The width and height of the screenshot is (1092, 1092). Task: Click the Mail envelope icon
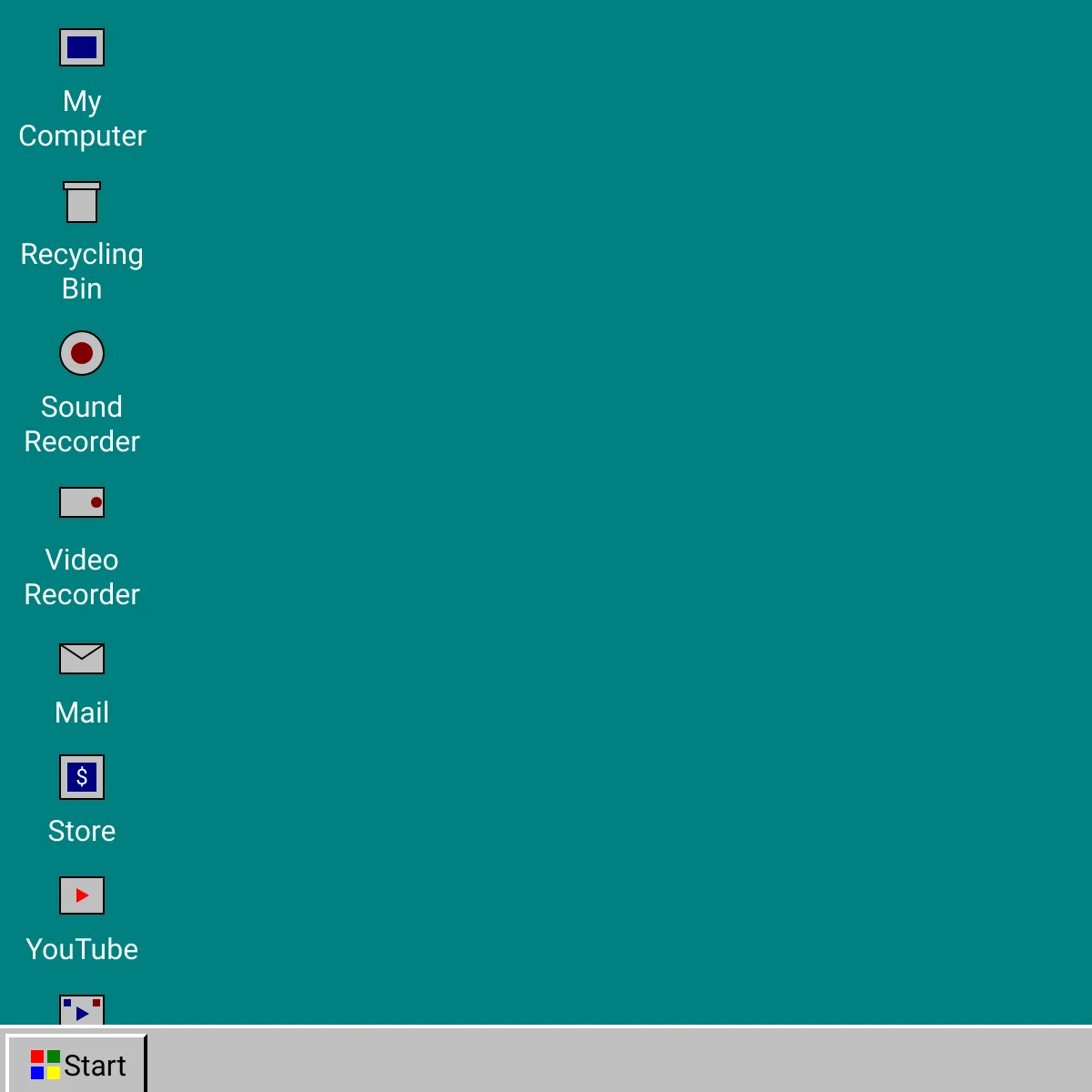tap(82, 659)
